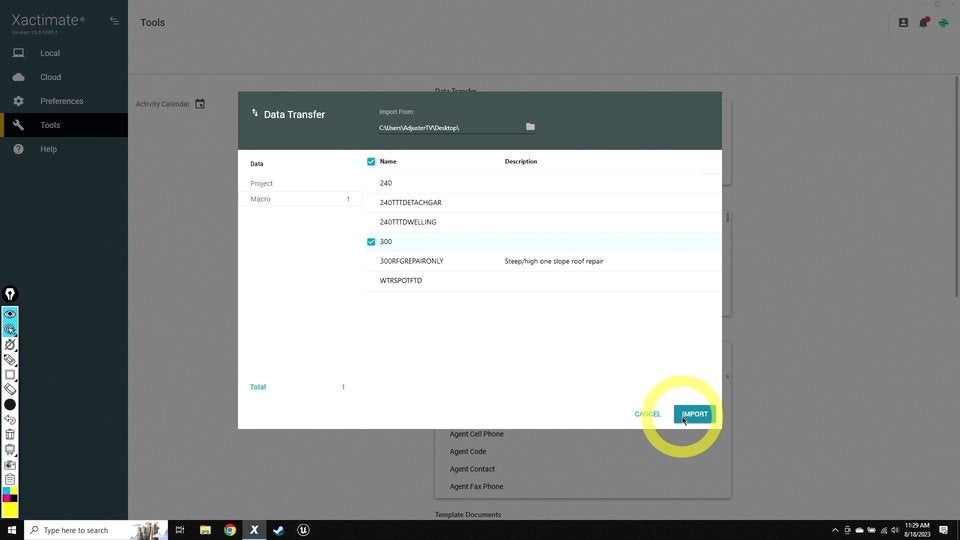Toggle the select-all checkbox beside Name
960x540 pixels.
point(371,161)
